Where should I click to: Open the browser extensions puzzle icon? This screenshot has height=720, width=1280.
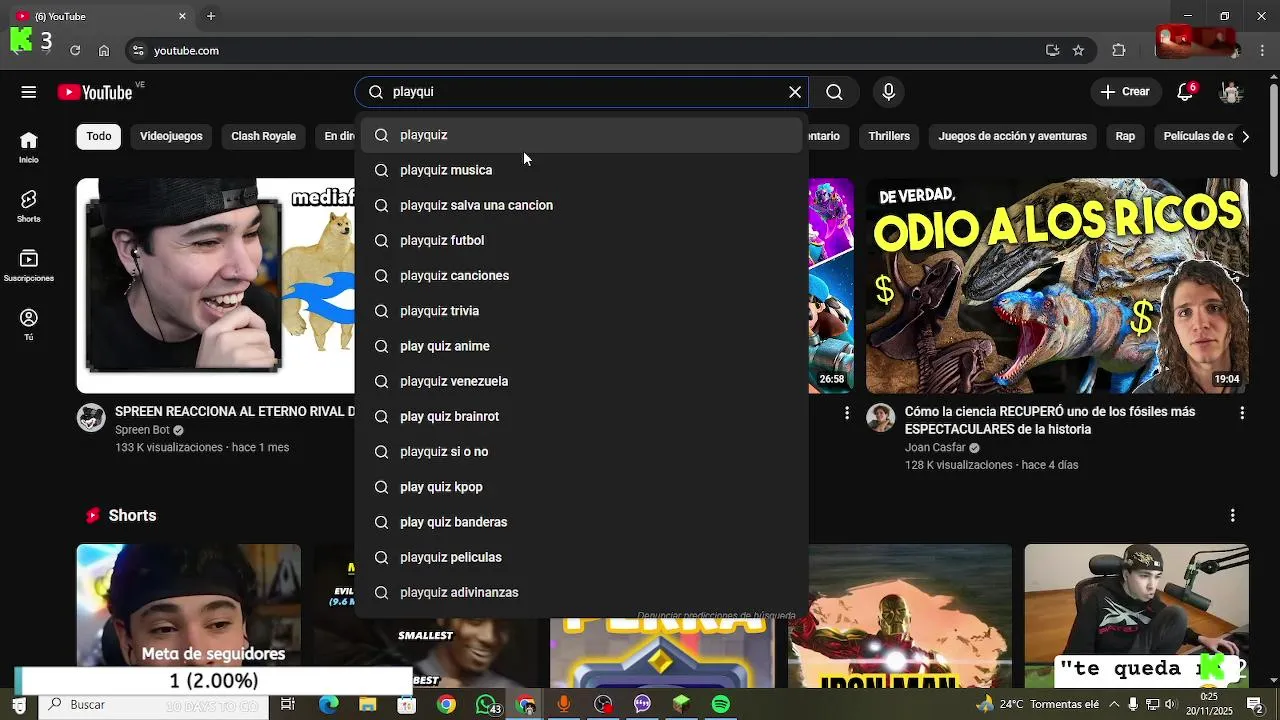pos(1119,51)
